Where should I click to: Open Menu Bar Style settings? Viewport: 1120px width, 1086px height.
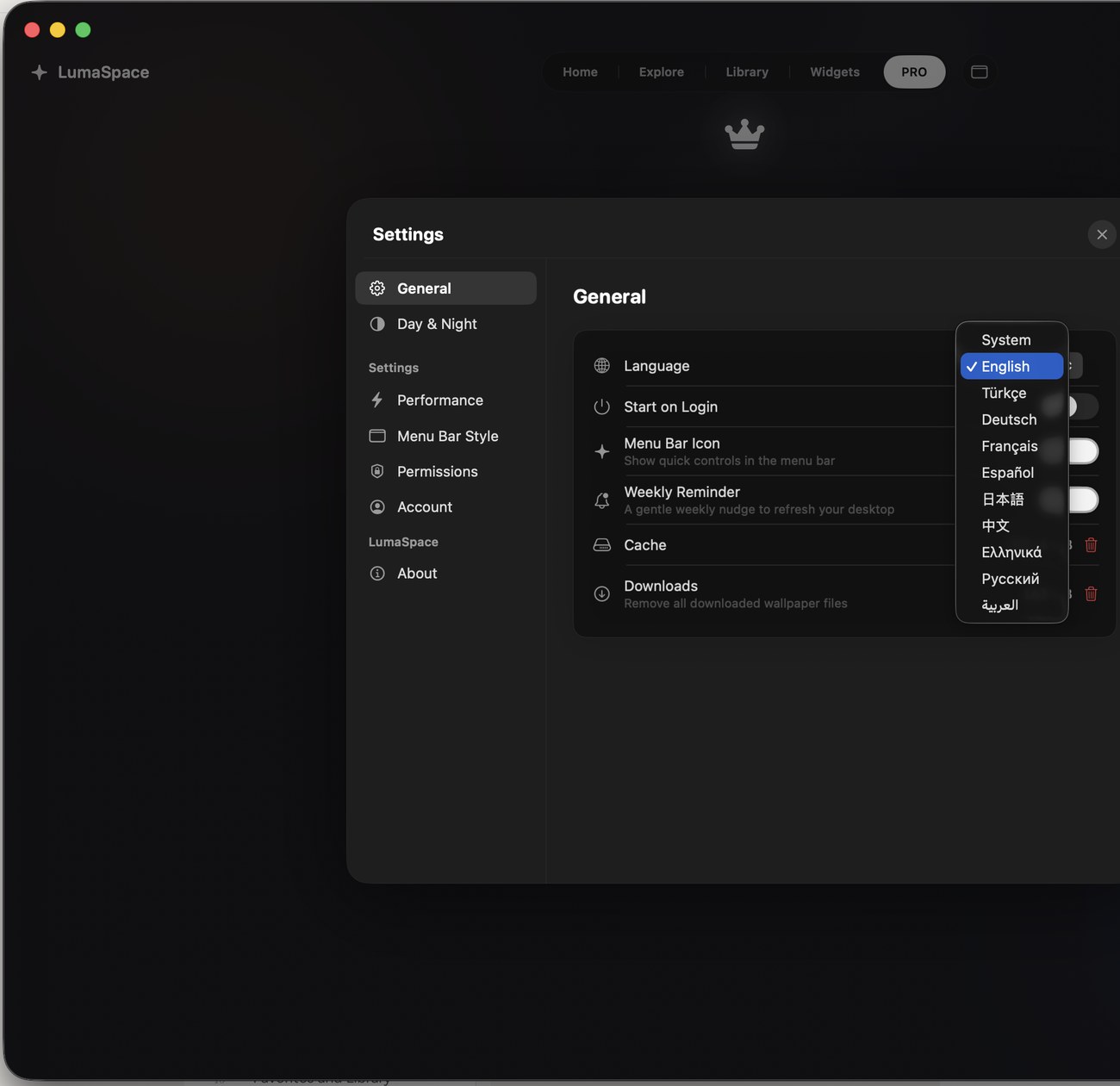pos(445,436)
